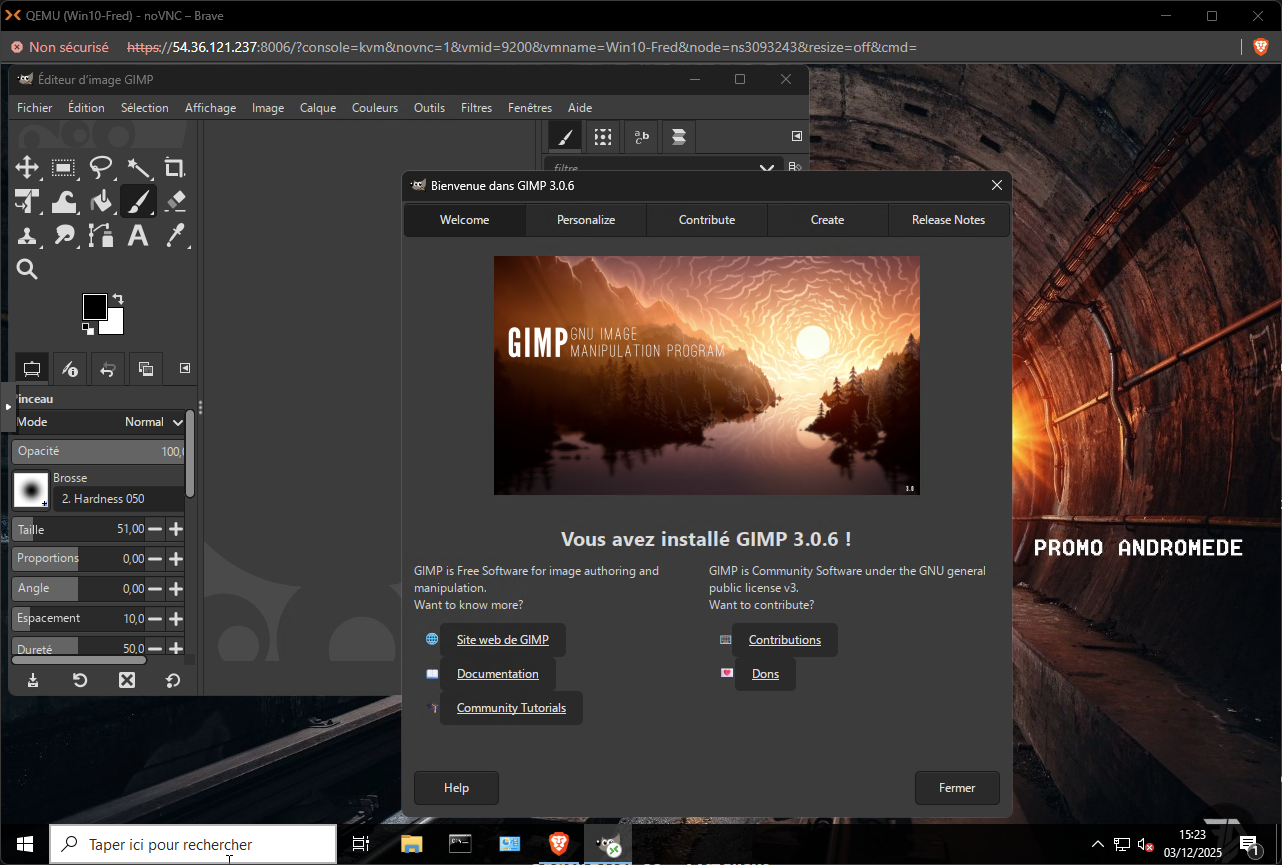This screenshot has height=865, width=1282.
Task: Choose the Free Select lasso tool
Action: click(x=101, y=168)
